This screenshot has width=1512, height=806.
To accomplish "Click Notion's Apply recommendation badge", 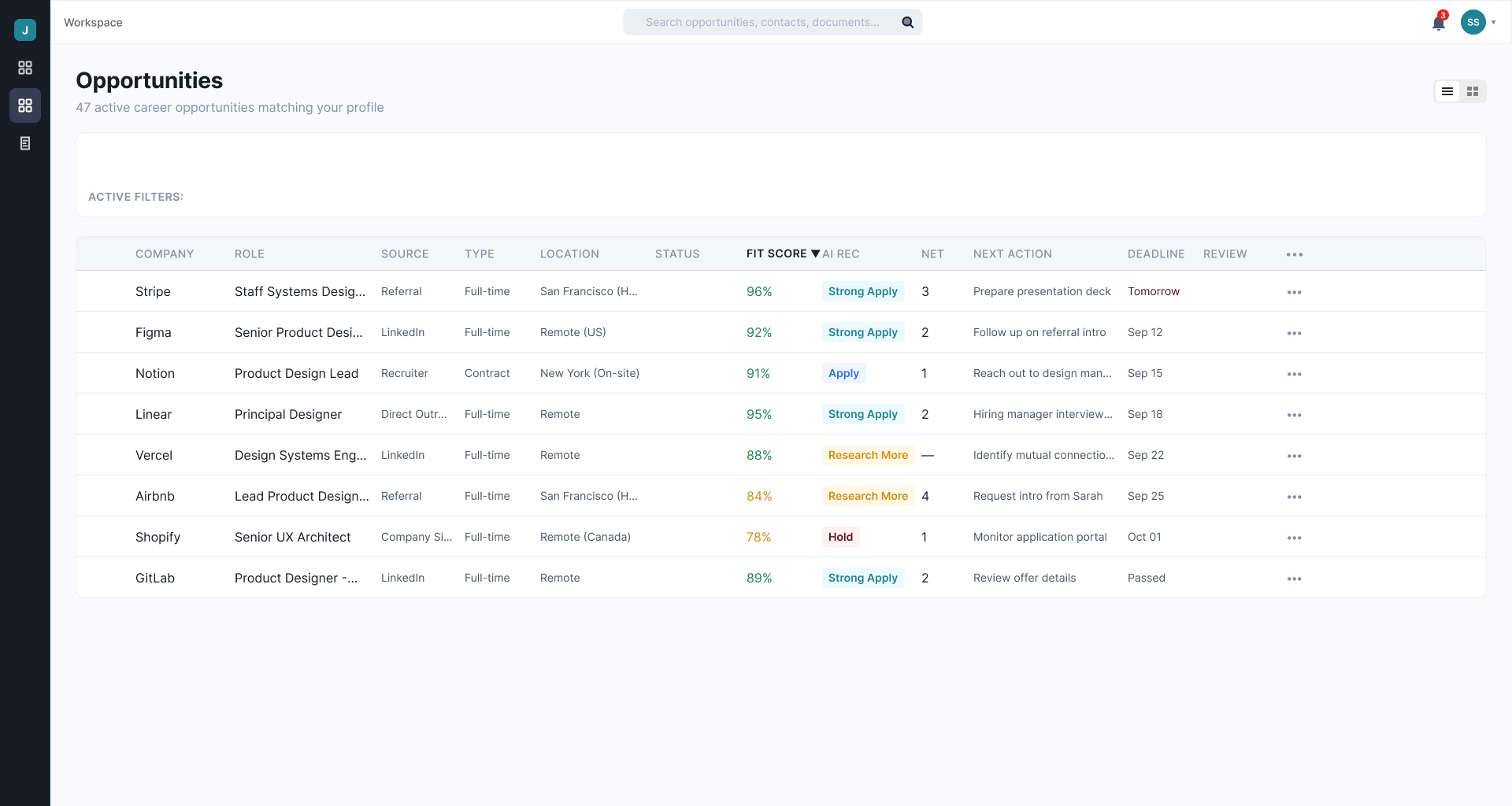I will click(x=843, y=373).
